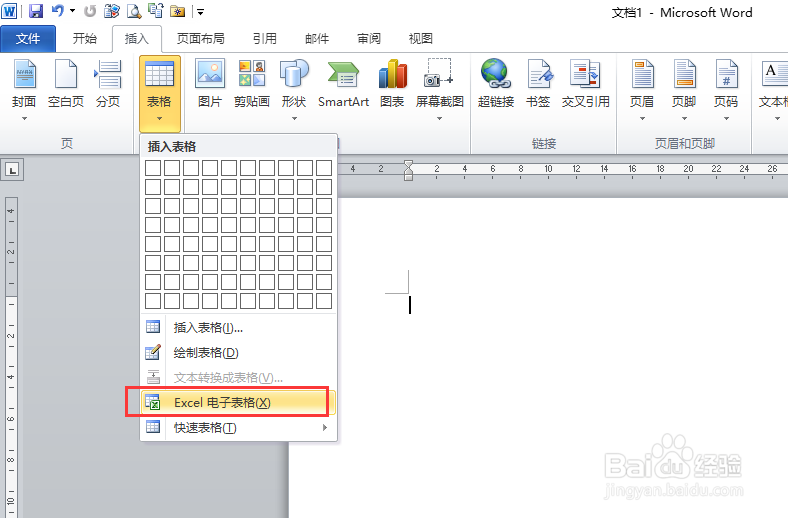Click the Undo arrow icon

click(57, 11)
